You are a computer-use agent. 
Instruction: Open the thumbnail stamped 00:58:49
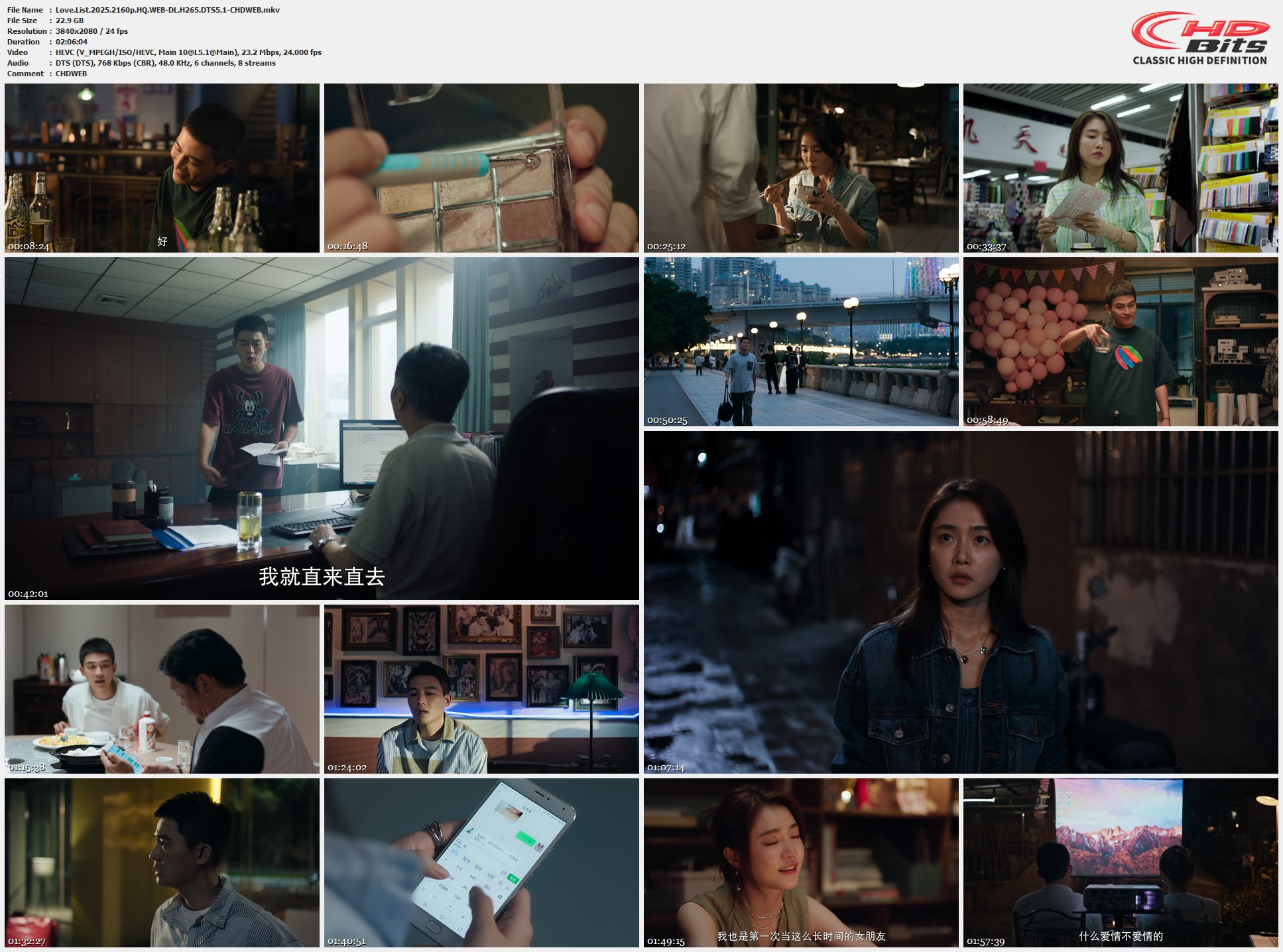pyautogui.click(x=1121, y=342)
